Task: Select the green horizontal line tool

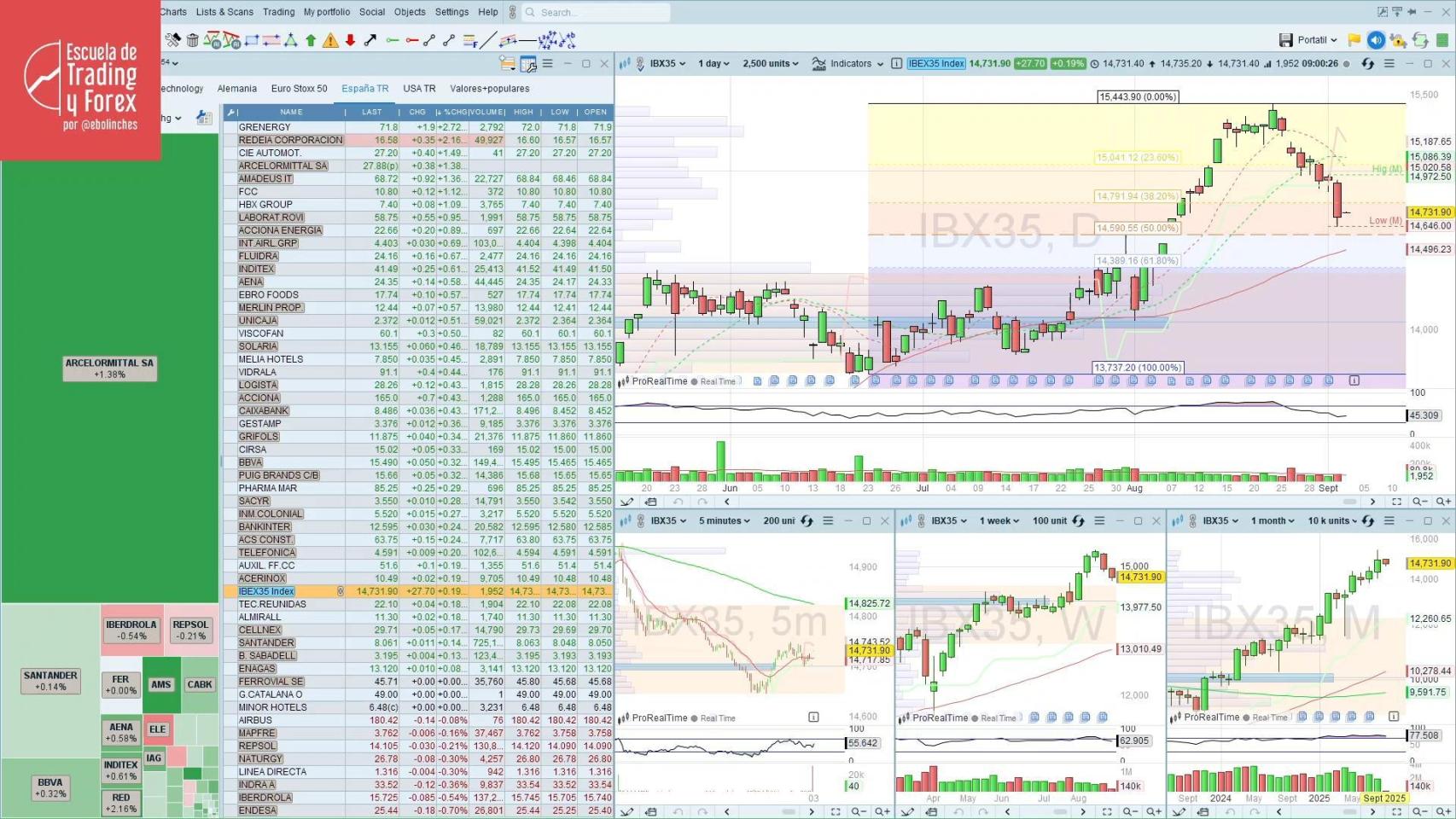Action: click(393, 40)
